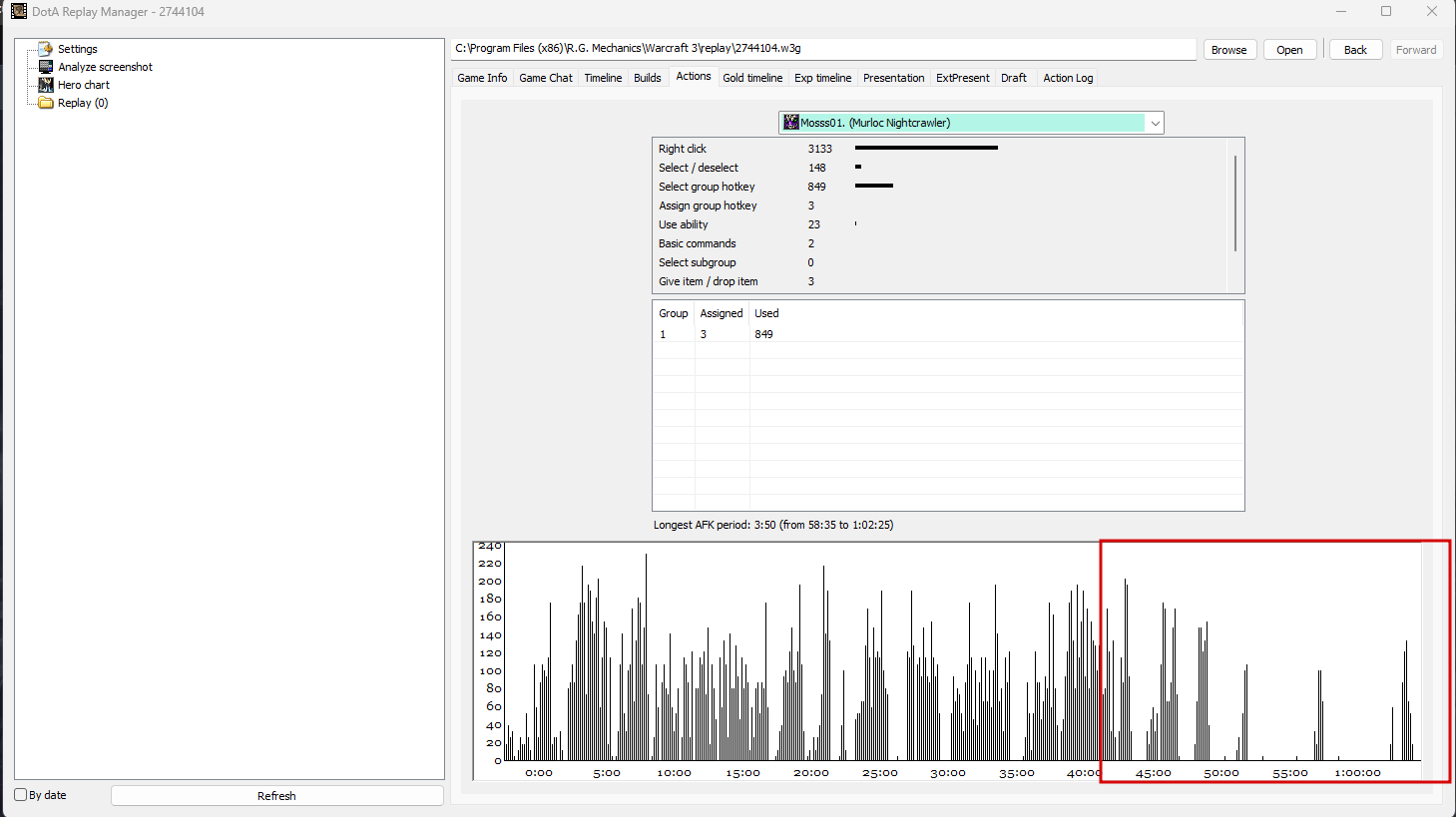Screen dimensions: 1456x817
Task: Click the Browse button
Action: [1229, 50]
